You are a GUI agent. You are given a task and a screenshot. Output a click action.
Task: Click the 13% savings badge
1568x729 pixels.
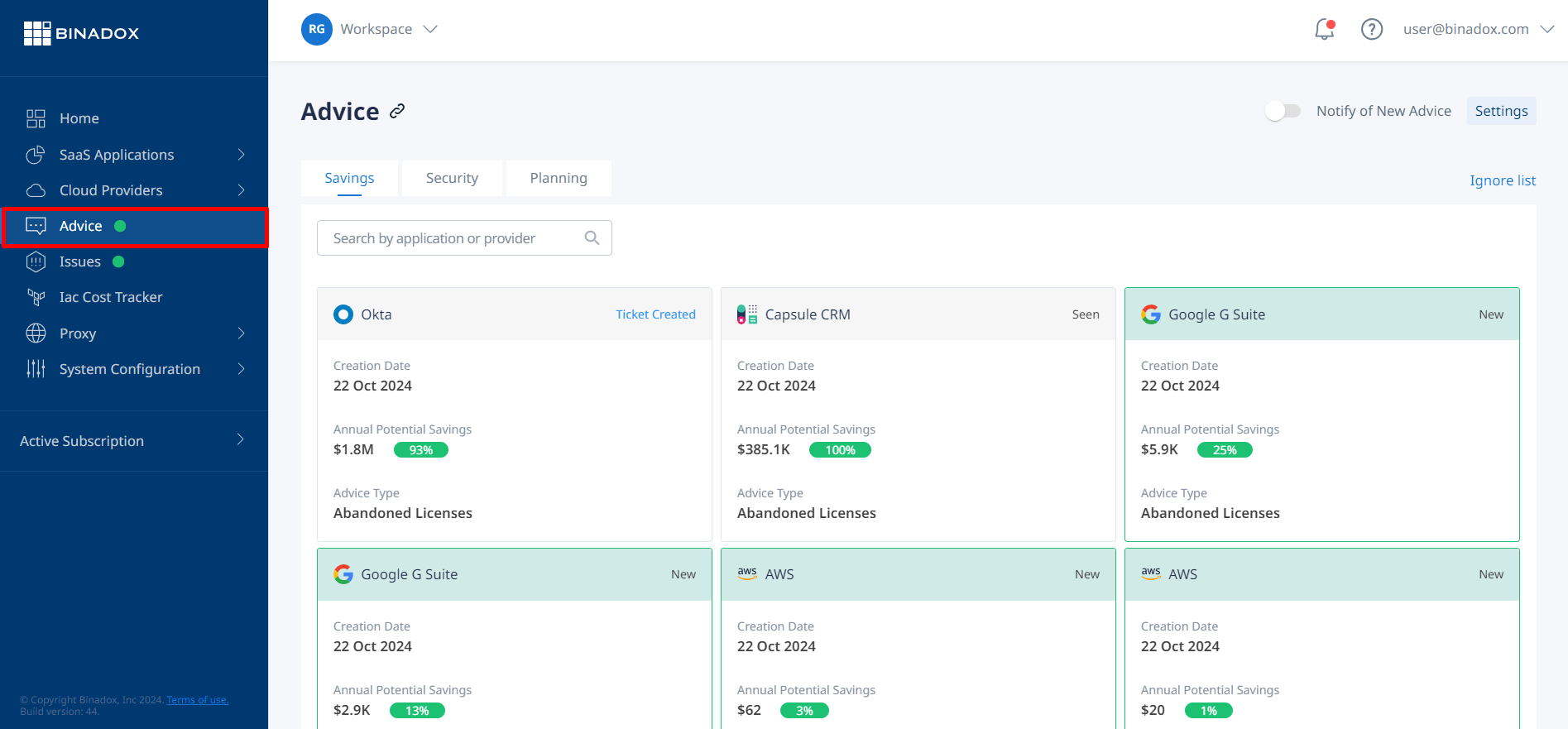(417, 711)
